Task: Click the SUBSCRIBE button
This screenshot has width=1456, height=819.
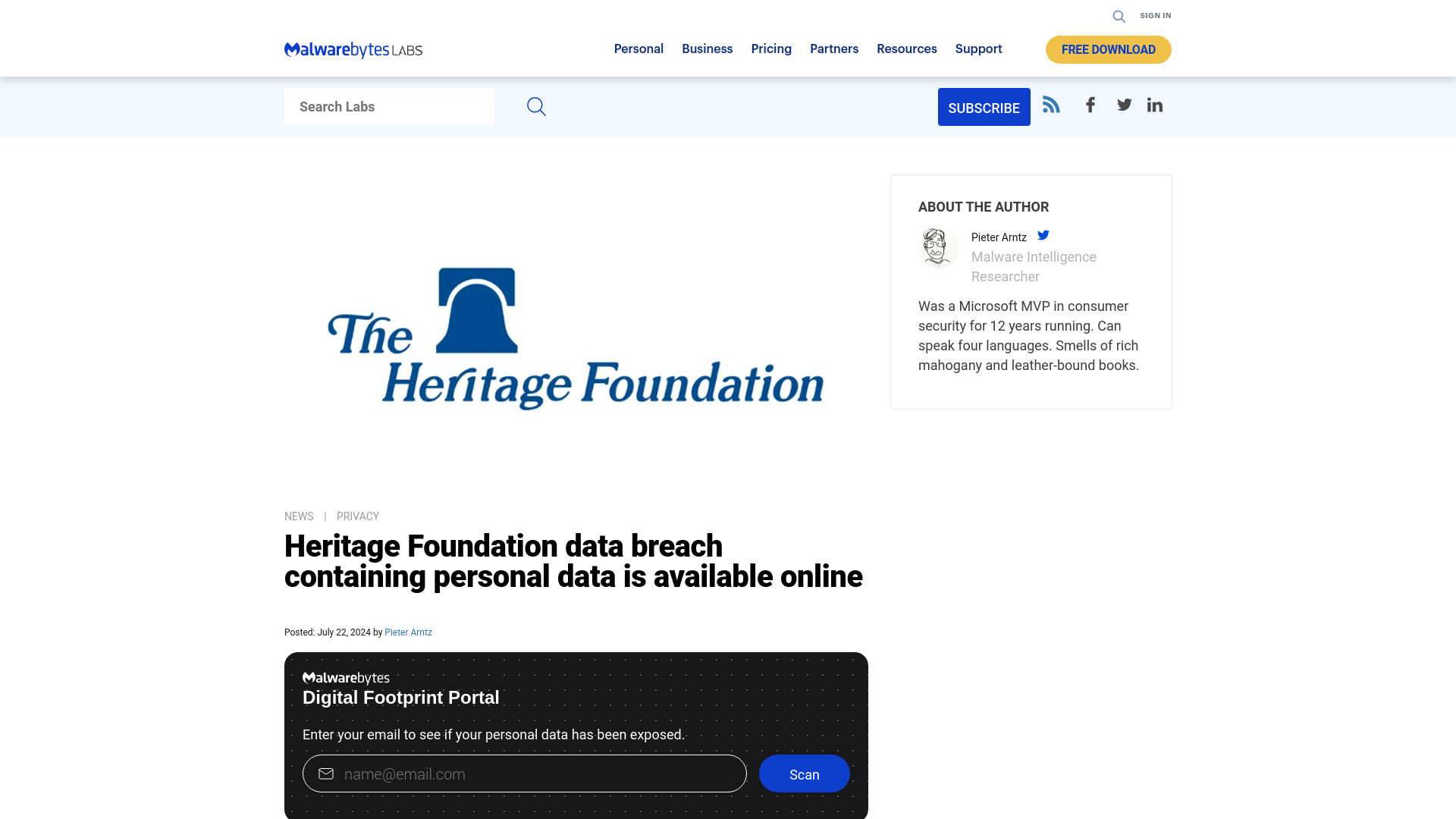Action: (984, 106)
